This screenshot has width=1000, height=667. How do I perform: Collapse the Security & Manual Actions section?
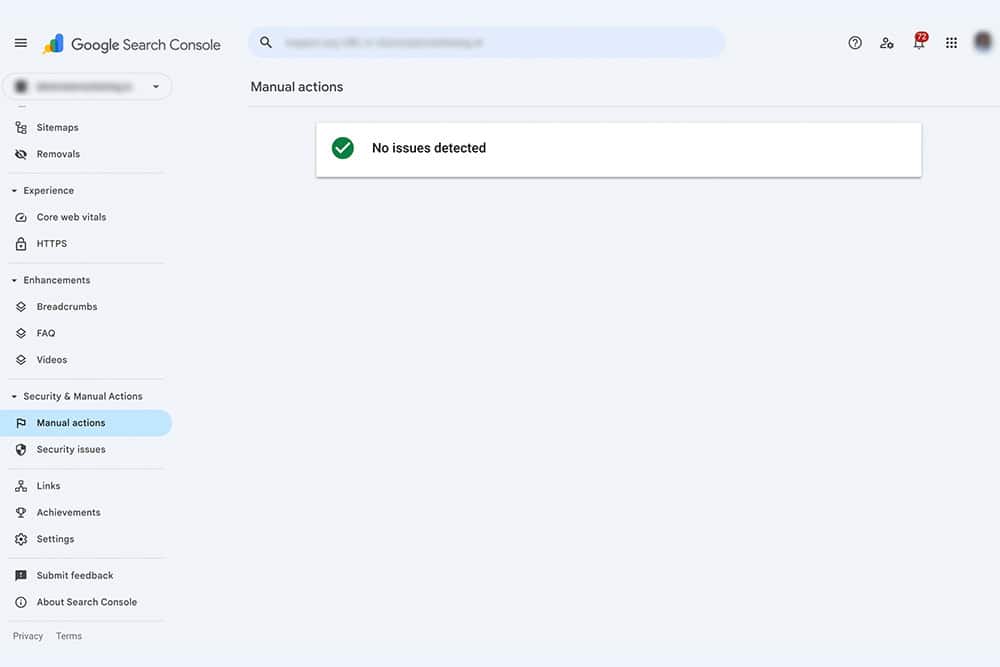(x=13, y=396)
